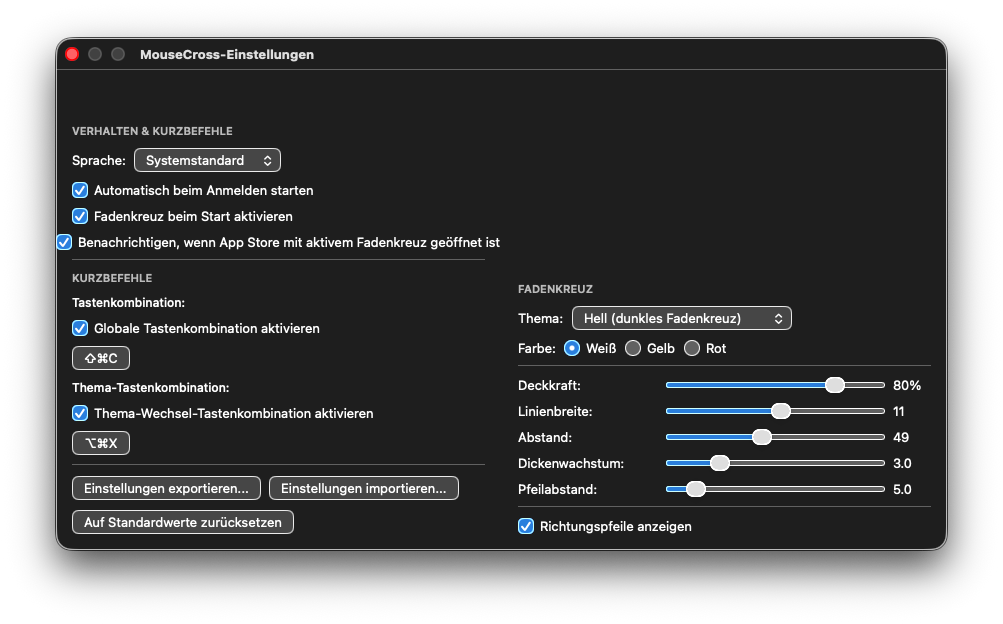
Task: Open the Thema dropdown for Fadenkreuz
Action: [x=681, y=318]
